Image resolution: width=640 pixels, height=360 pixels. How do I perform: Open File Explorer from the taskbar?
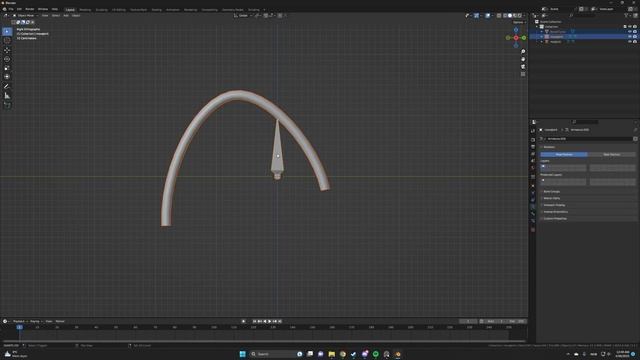coord(331,354)
